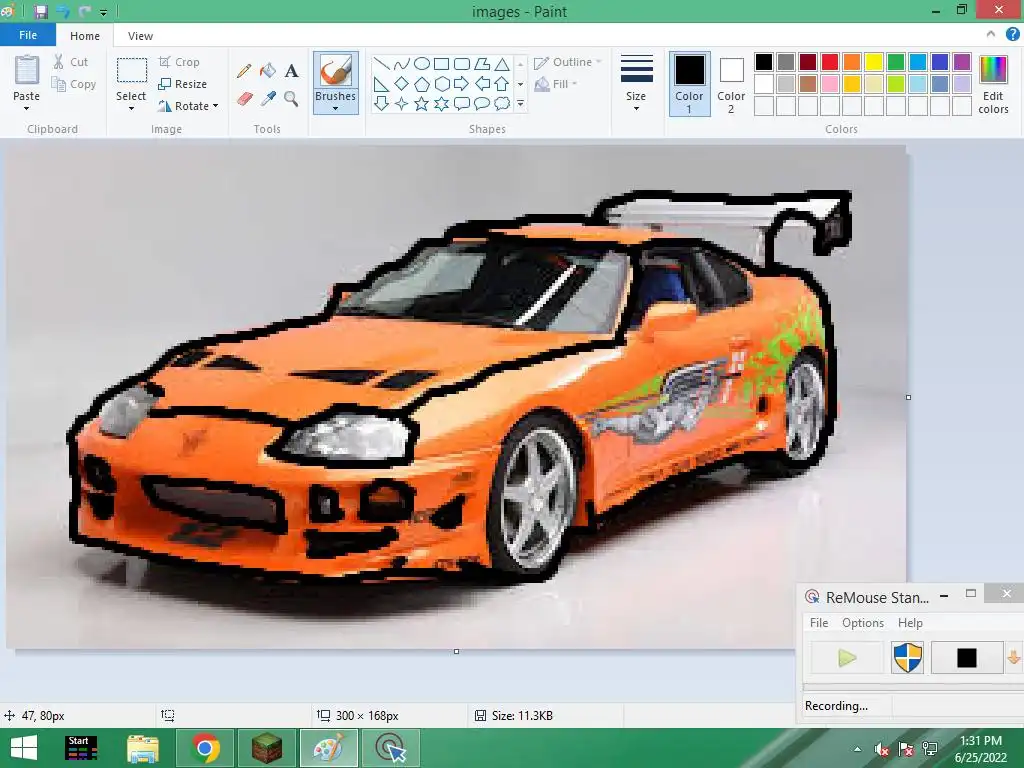Switch to the Home tab
This screenshot has width=1024, height=768.
[x=85, y=36]
